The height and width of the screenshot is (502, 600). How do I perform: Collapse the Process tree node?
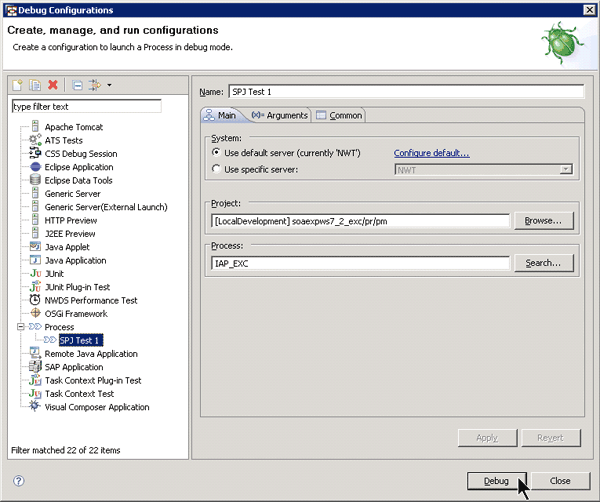[20, 327]
